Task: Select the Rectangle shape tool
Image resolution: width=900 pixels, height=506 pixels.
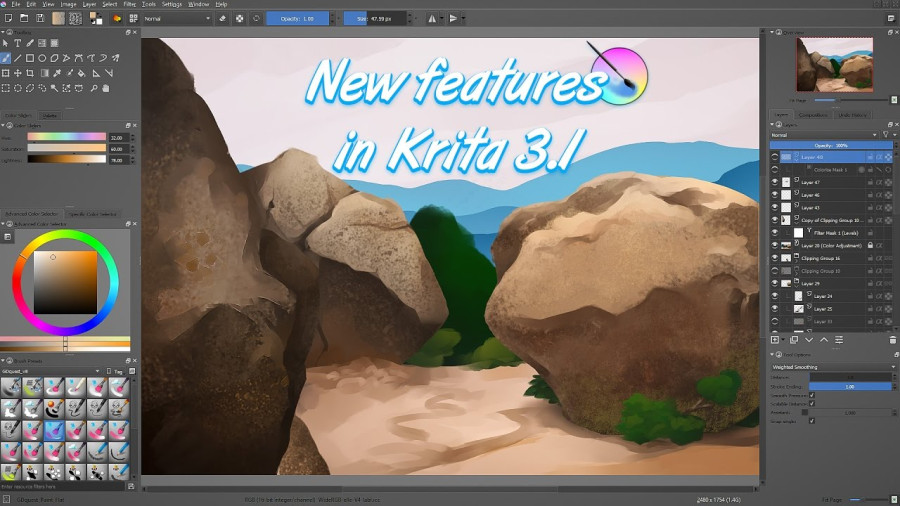Action: click(30, 58)
